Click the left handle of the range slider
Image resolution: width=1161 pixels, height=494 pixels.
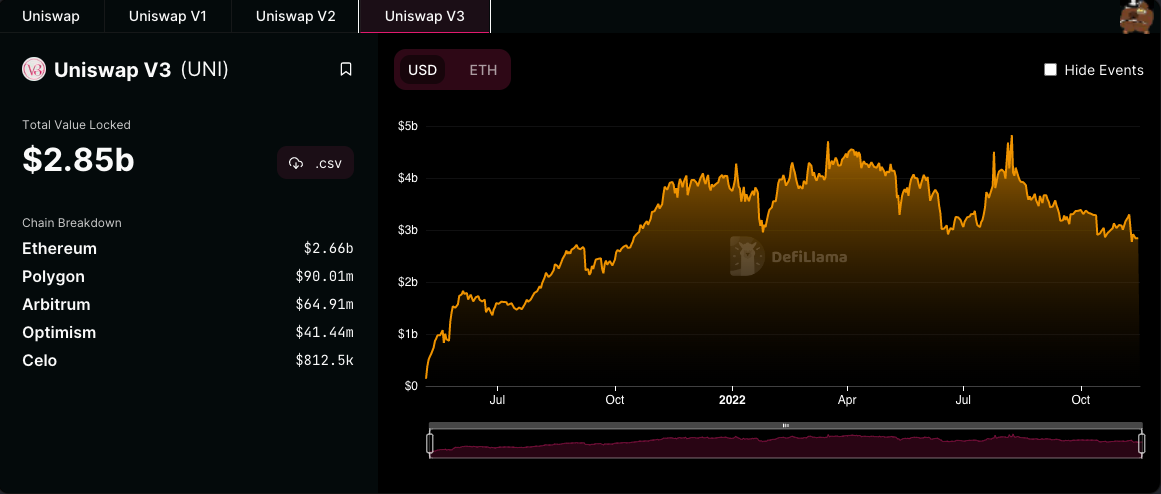[429, 444]
